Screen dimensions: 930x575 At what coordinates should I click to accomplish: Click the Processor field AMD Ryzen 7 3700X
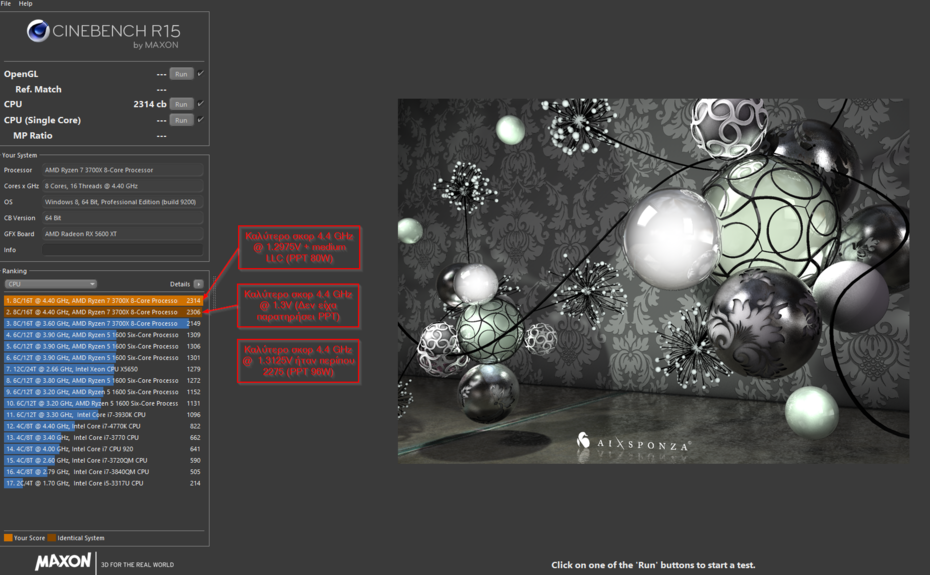coord(123,170)
